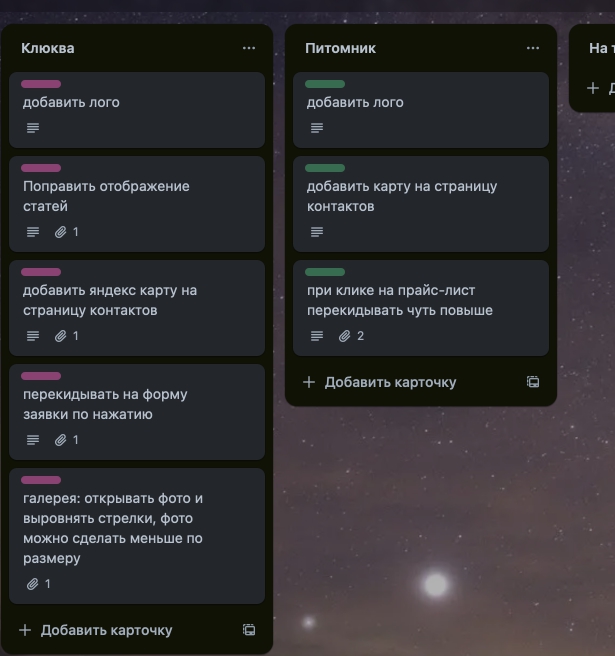
Task: Click the Питомник list title
Action: [340, 48]
